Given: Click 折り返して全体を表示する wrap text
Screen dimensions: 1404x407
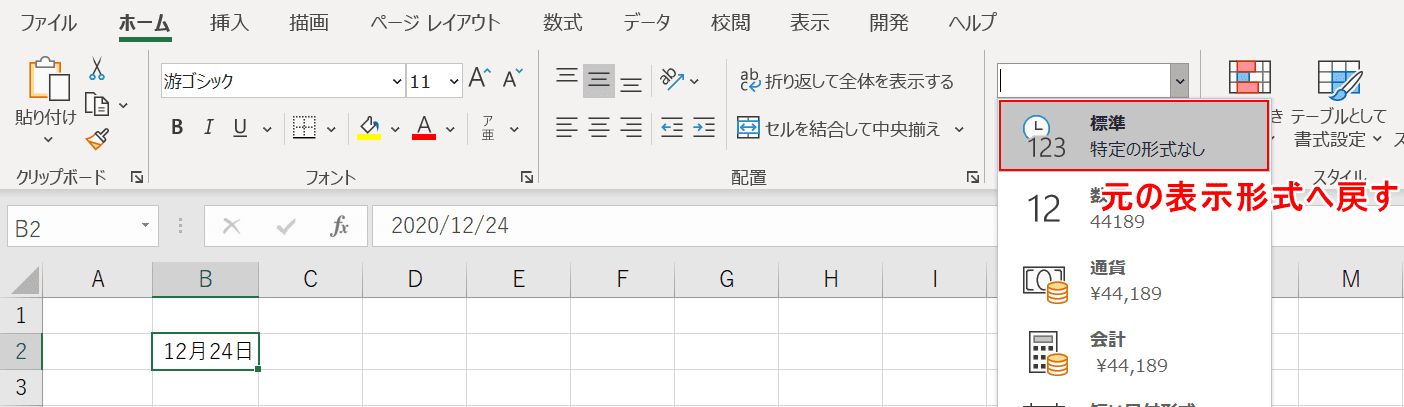Looking at the screenshot, I should 846,80.
